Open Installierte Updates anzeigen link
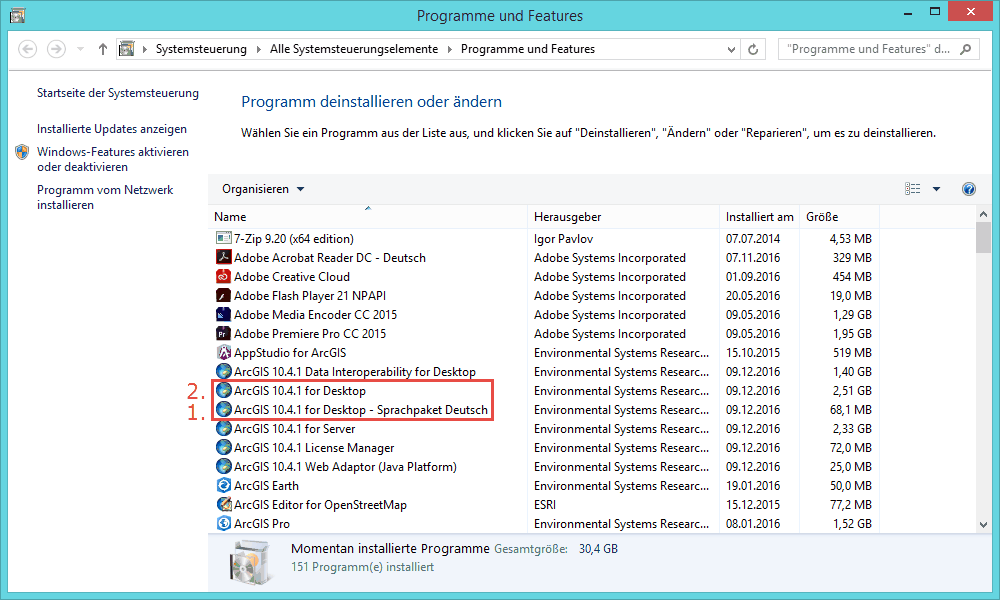The width and height of the screenshot is (1000, 600). 112,129
